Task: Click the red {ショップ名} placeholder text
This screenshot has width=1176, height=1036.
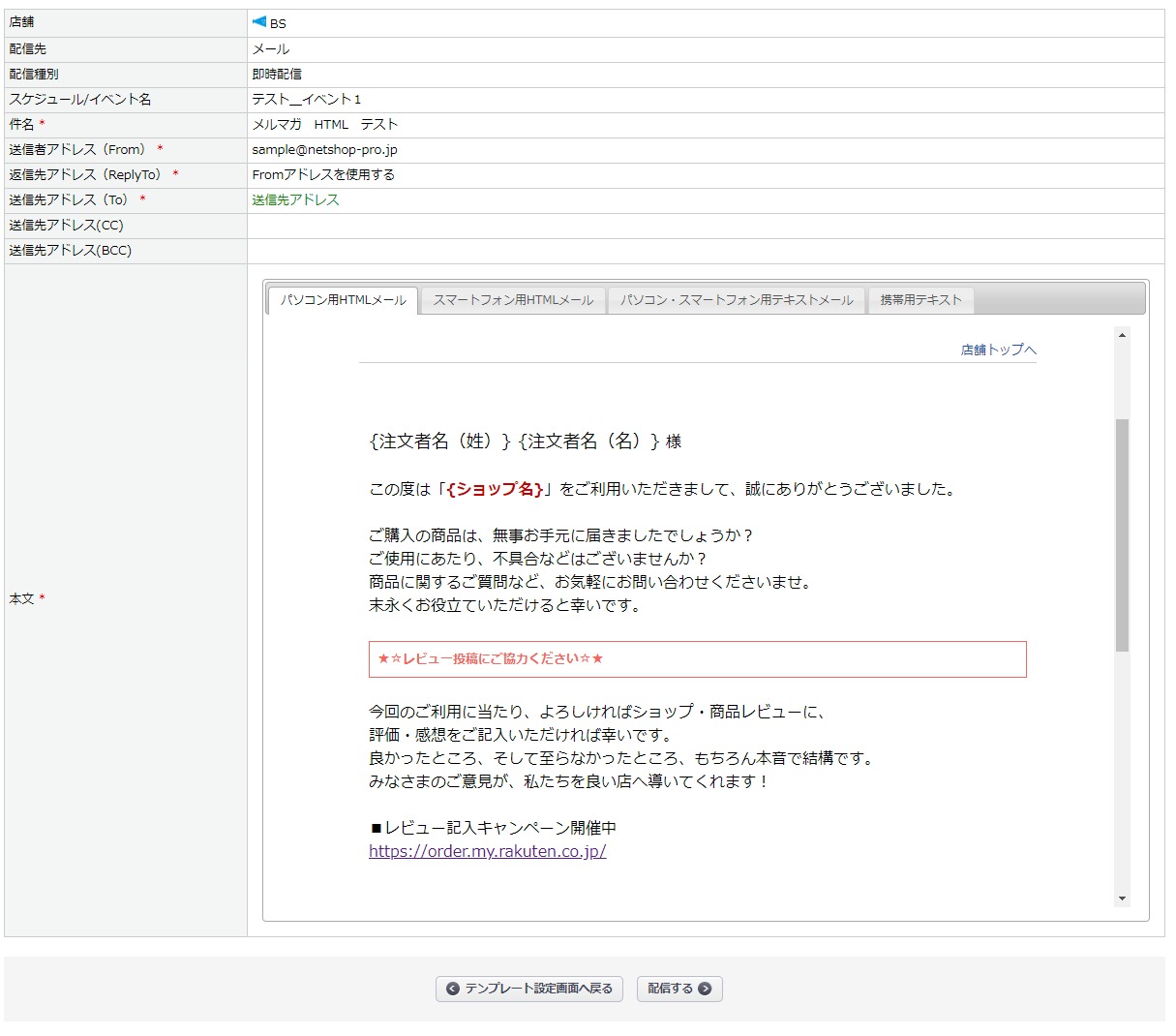Action: pyautogui.click(x=495, y=489)
